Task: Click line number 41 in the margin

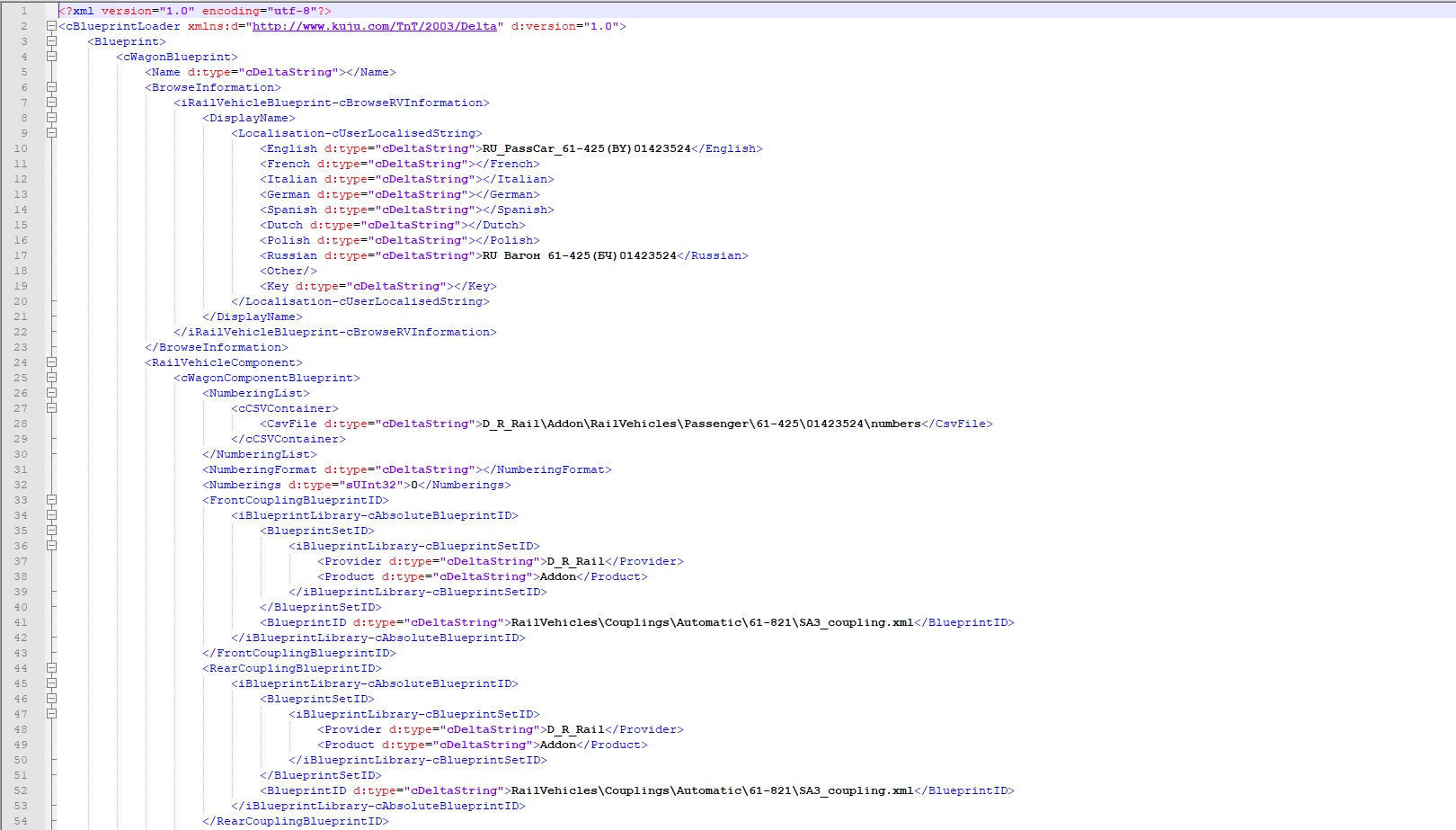Action: coord(21,622)
